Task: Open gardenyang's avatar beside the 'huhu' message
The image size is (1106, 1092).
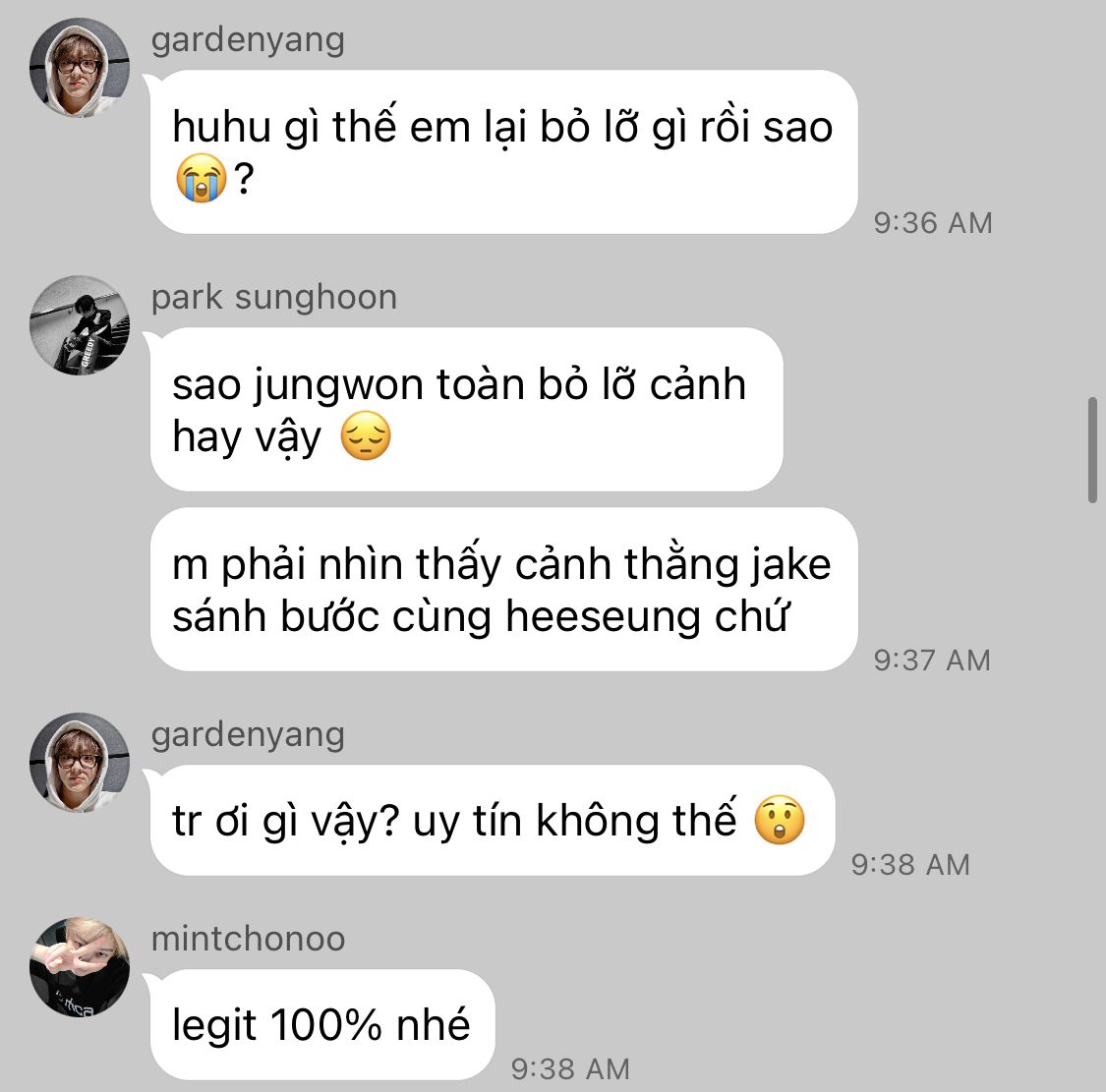Action: tap(80, 68)
